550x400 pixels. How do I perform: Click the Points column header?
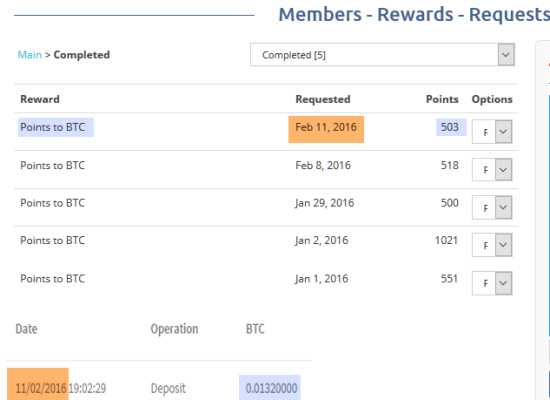click(442, 99)
